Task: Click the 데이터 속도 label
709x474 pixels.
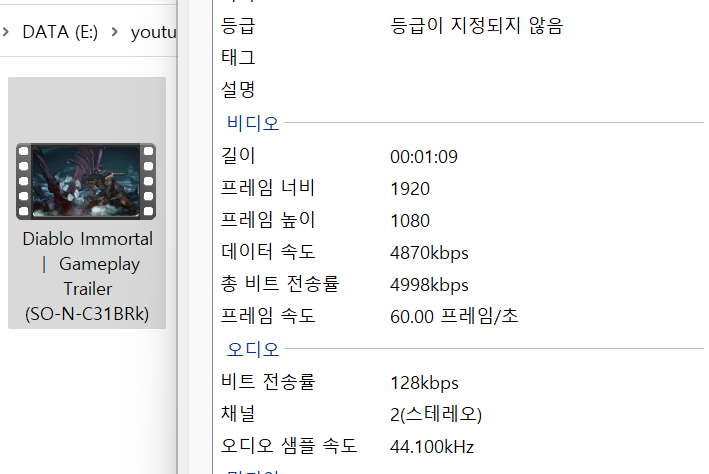Action: click(x=268, y=251)
